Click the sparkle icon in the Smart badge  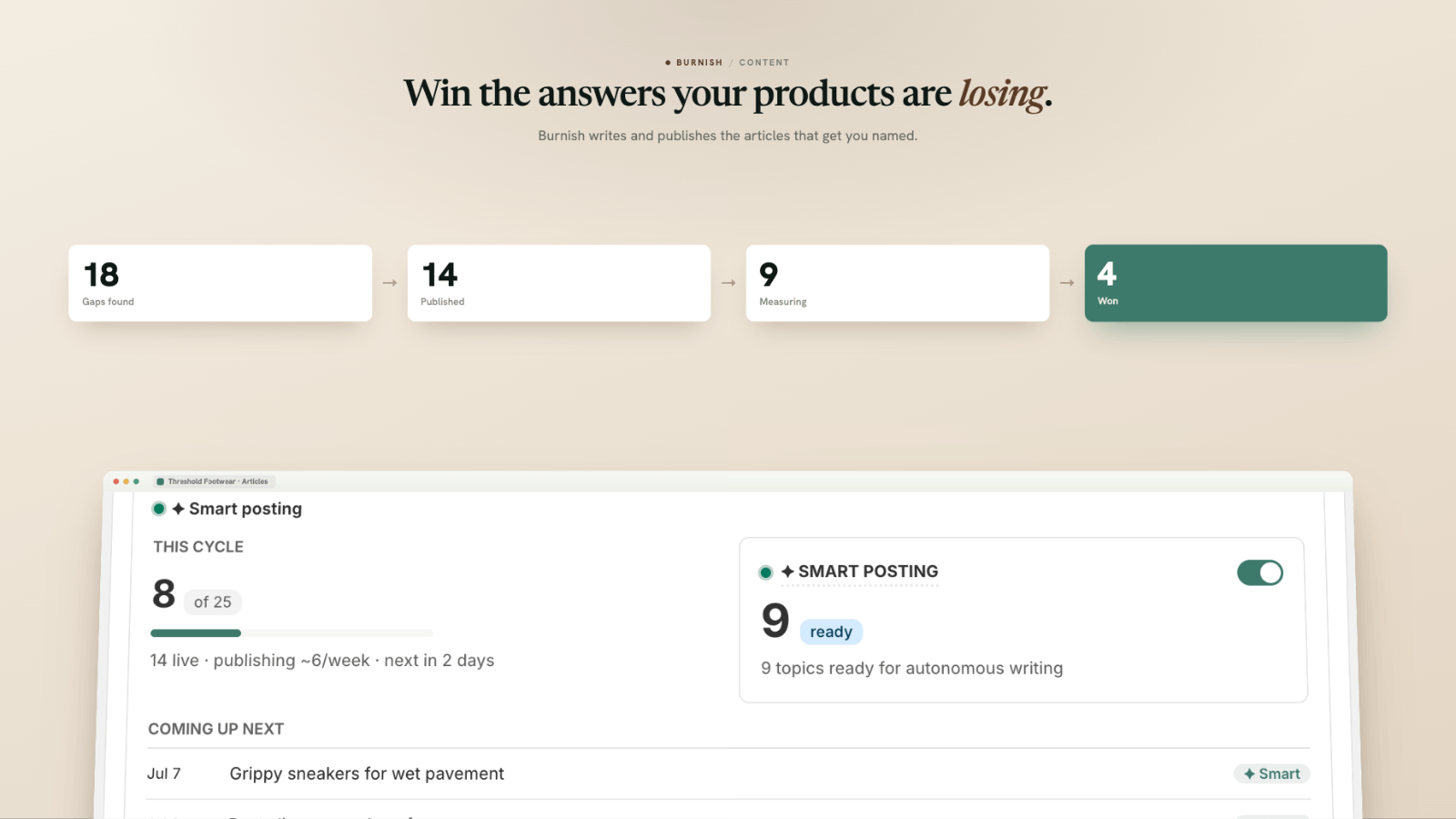coord(1249,773)
